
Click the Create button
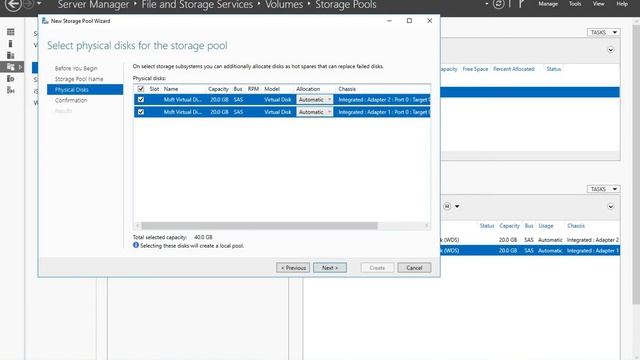[x=377, y=268]
